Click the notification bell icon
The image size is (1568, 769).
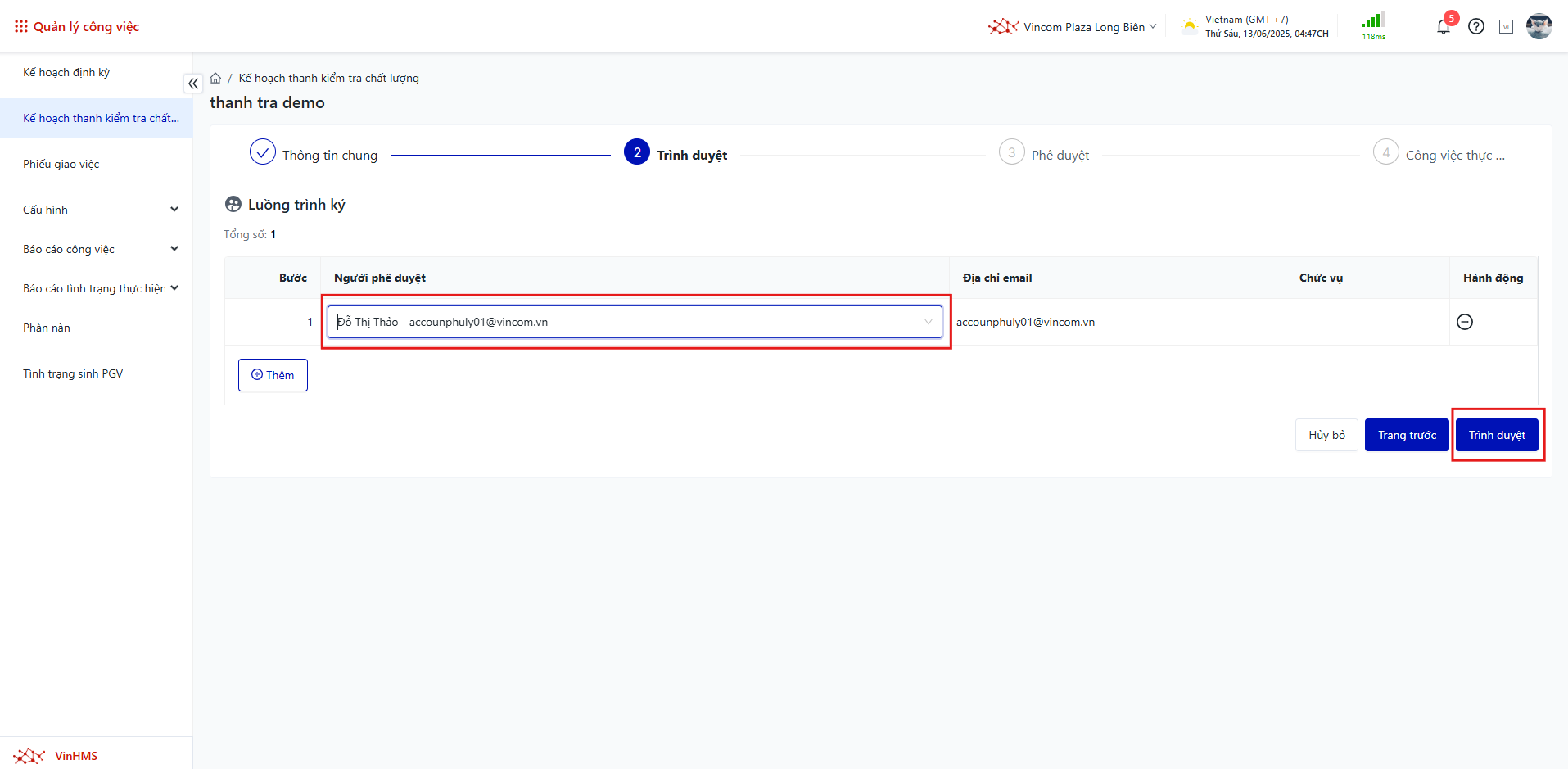1443,27
